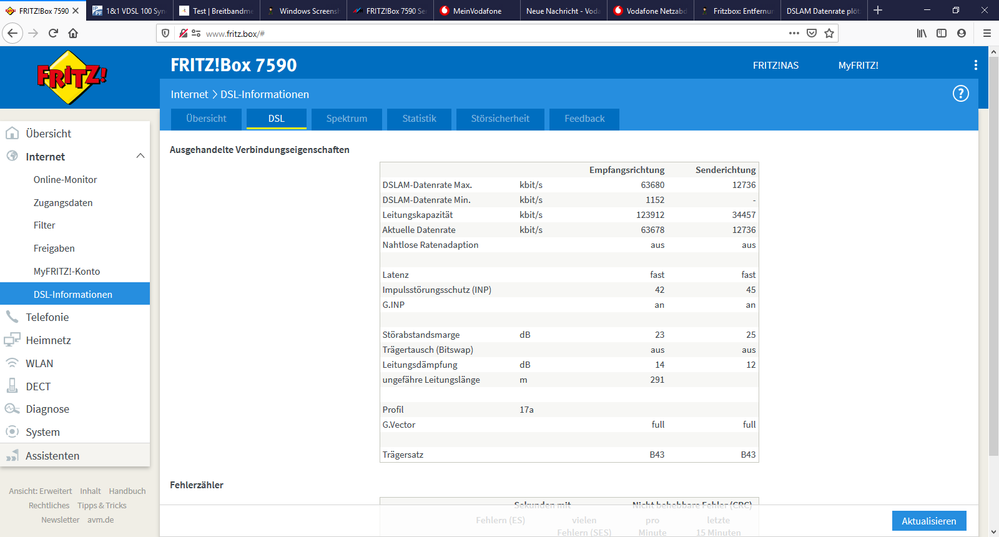
Task: Open the Inhalt footer link
Action: click(x=90, y=491)
